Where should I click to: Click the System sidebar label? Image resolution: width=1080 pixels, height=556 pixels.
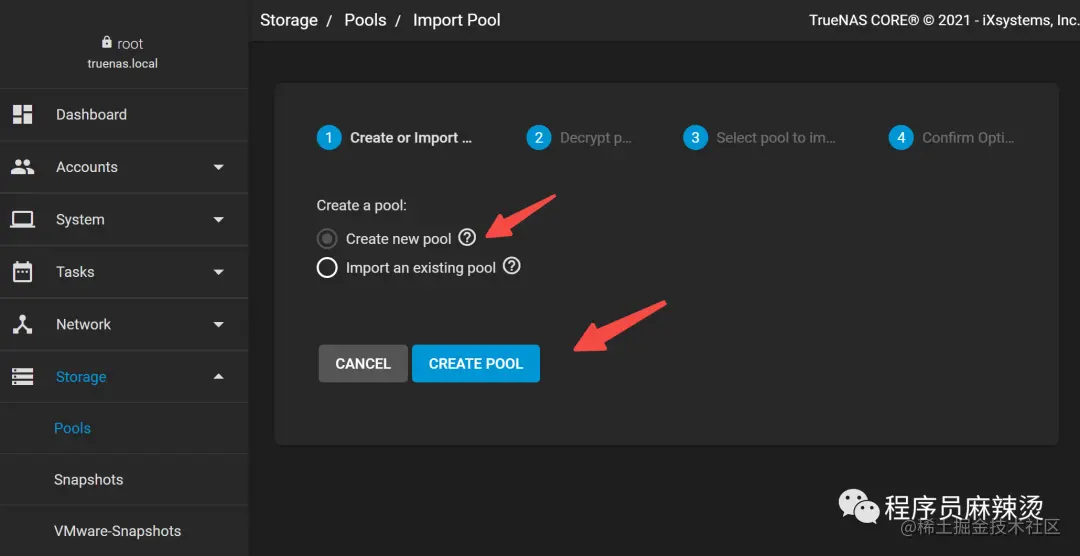(80, 220)
